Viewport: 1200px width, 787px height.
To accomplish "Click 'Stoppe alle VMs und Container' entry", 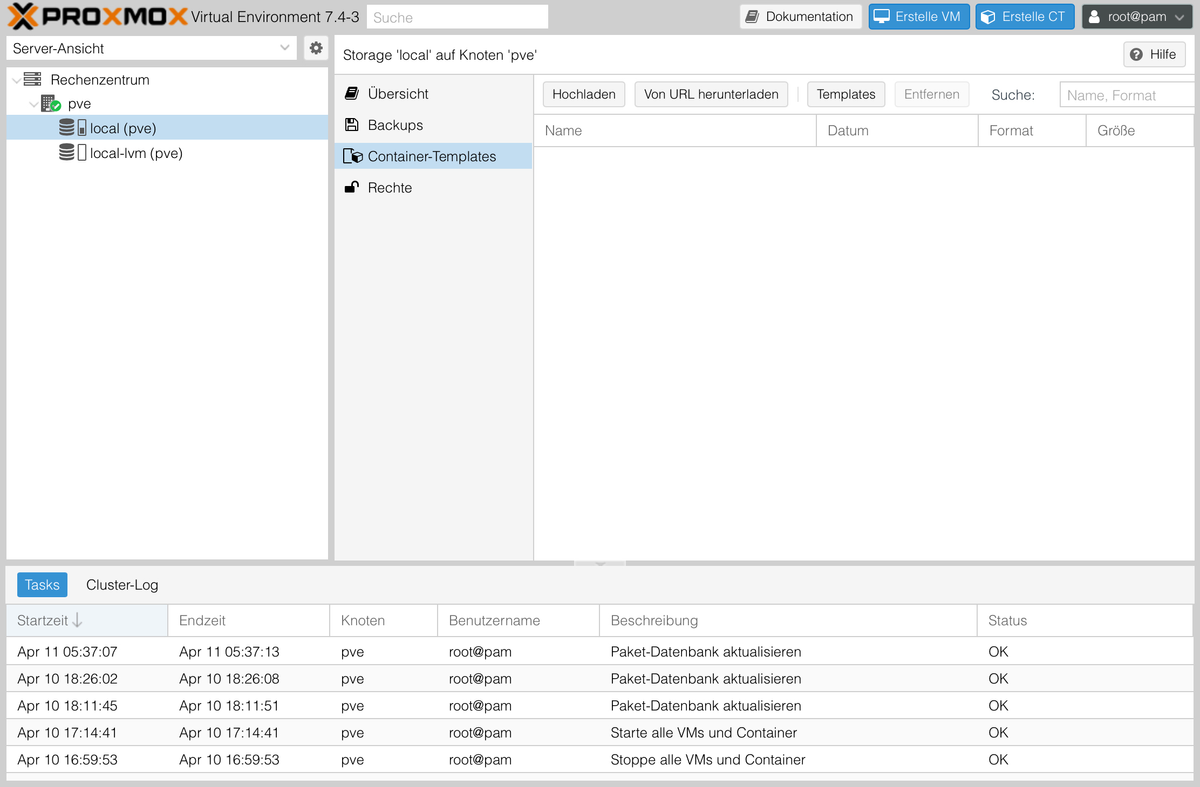I will 708,759.
